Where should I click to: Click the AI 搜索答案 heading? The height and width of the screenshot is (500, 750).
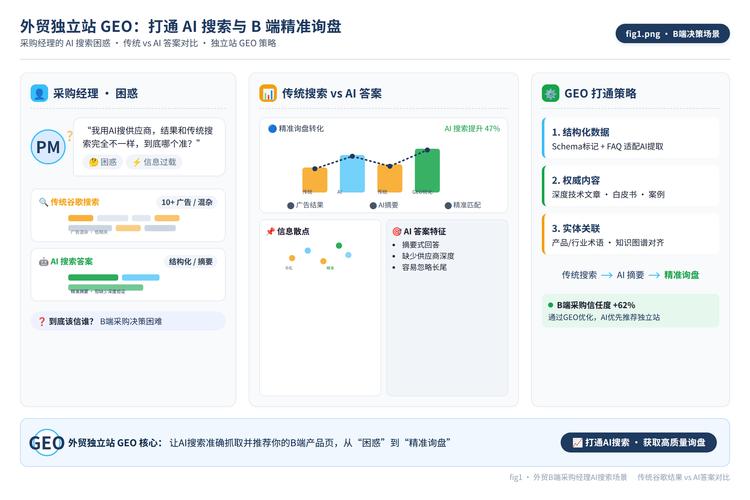72,261
